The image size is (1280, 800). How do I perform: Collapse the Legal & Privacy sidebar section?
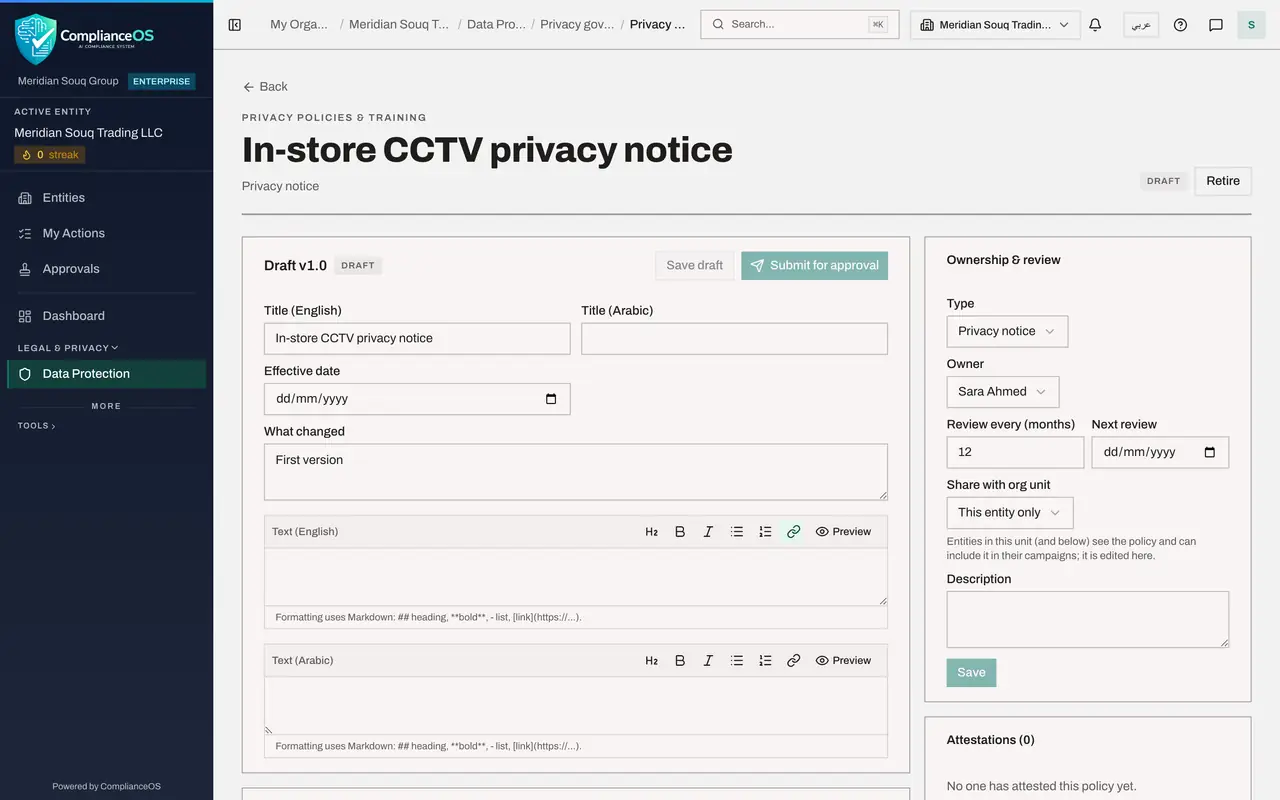click(68, 348)
